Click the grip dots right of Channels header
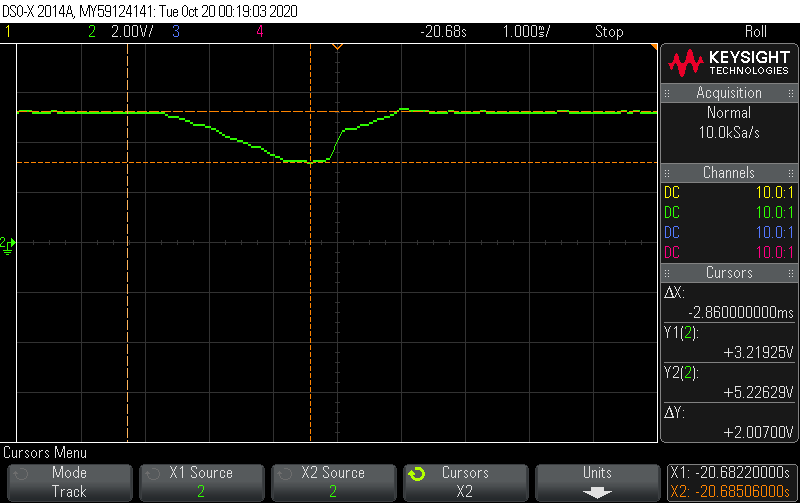800x503 pixels. (x=791, y=172)
